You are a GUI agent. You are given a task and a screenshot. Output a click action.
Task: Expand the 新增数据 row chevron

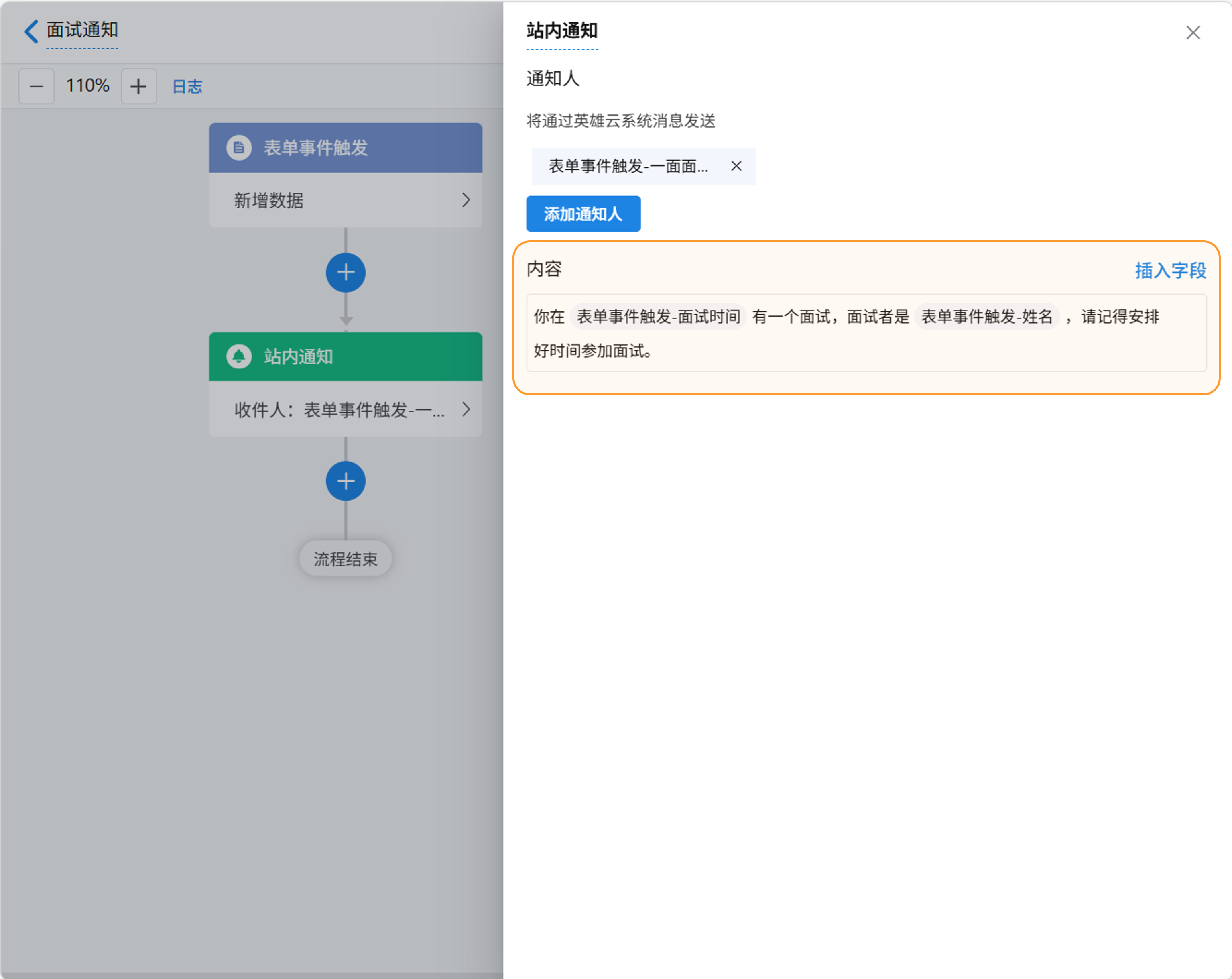pos(466,200)
